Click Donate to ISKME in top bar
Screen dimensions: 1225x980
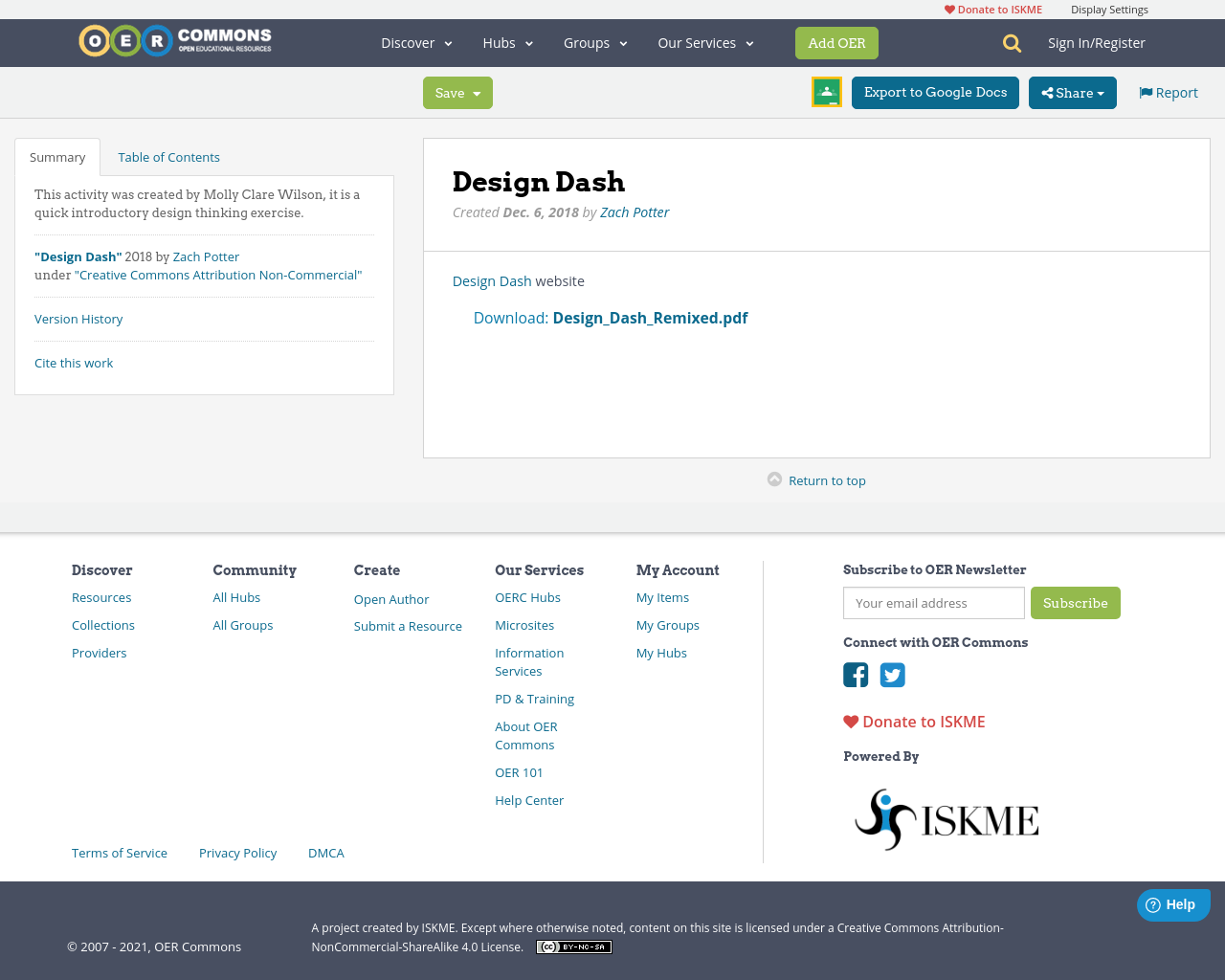click(993, 10)
